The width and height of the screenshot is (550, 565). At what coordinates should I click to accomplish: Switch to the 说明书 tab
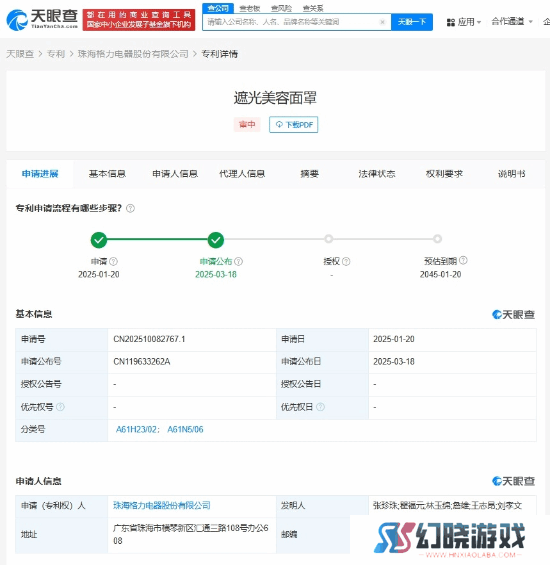click(x=512, y=174)
